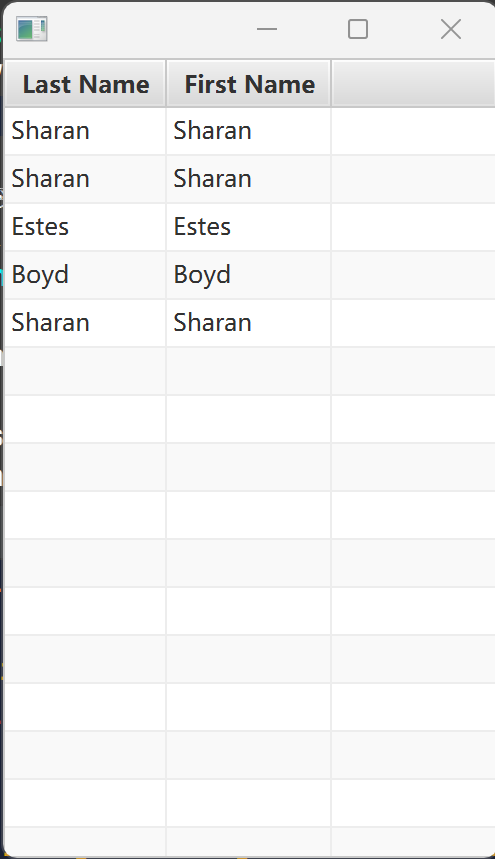Close the window using the X button

[x=451, y=29]
